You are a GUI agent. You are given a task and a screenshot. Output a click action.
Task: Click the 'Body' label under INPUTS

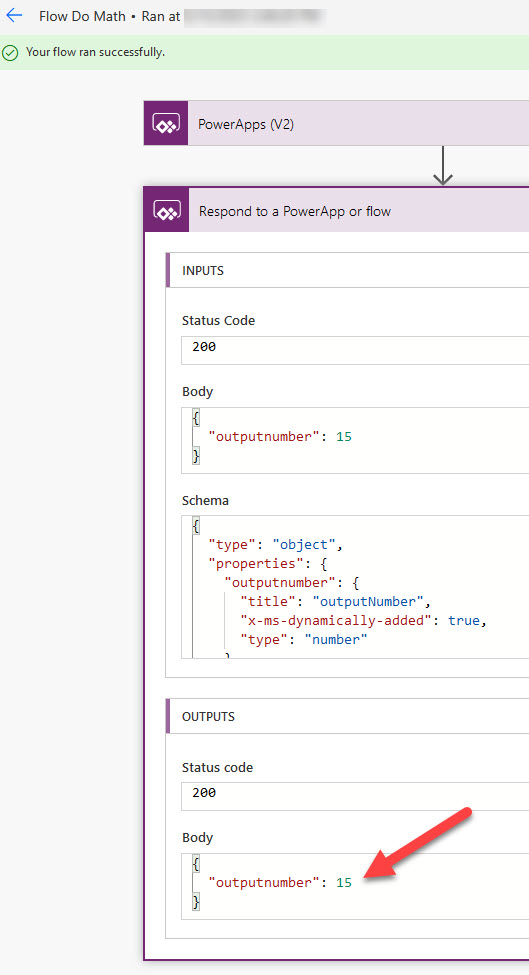pos(197,392)
